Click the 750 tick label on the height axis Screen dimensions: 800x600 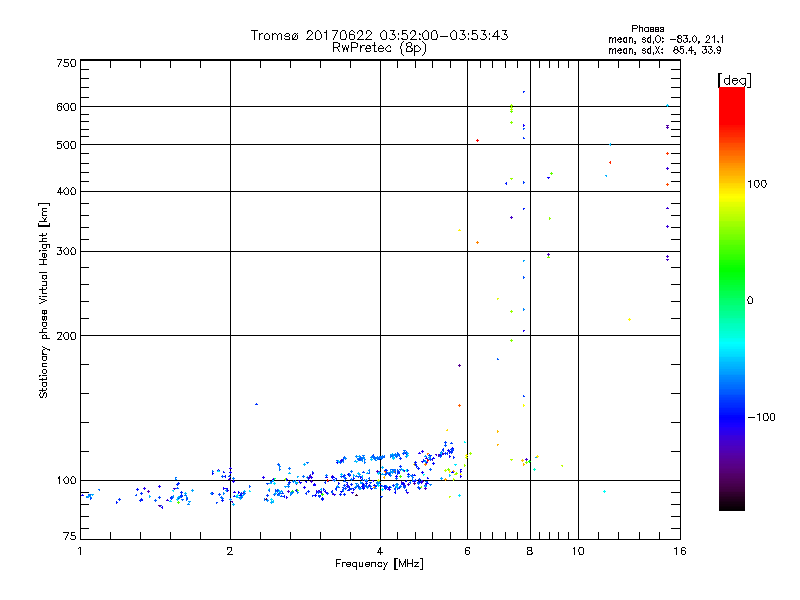coord(66,63)
